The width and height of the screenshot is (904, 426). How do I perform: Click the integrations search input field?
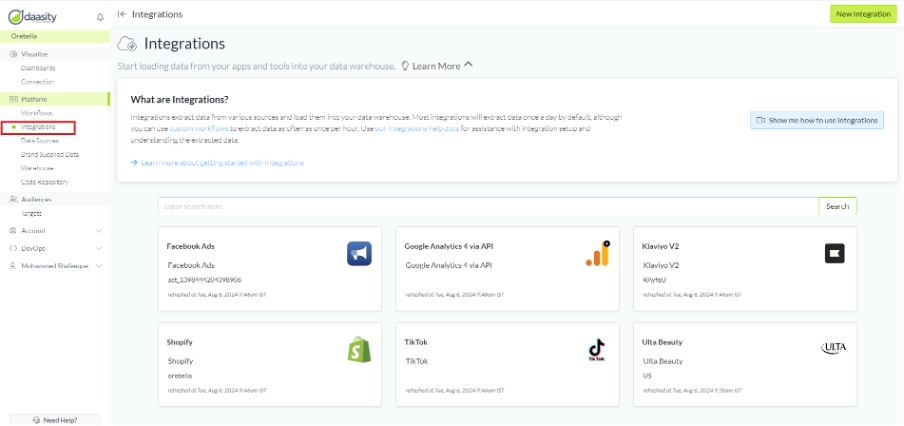click(x=487, y=206)
